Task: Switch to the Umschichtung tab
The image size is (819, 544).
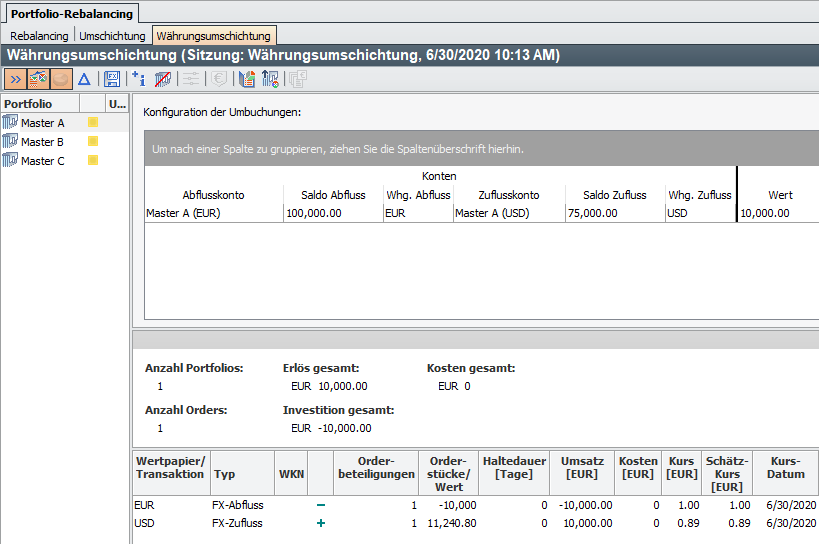Action: pyautogui.click(x=112, y=36)
